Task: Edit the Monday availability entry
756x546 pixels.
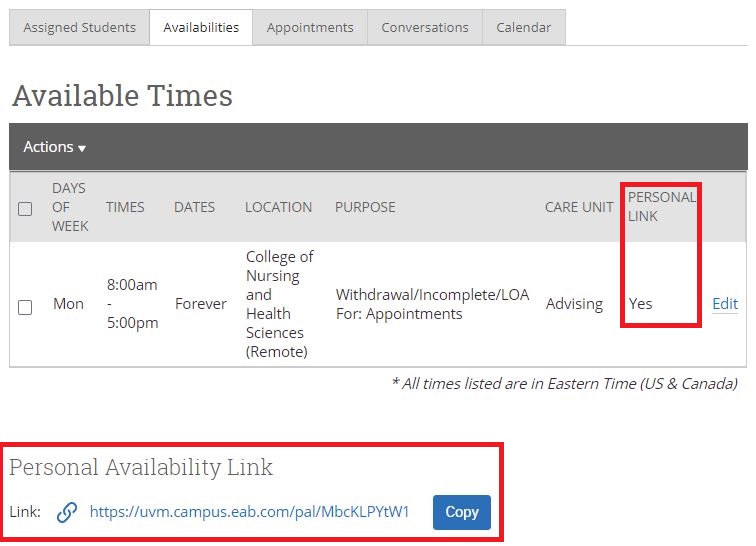Action: click(725, 304)
